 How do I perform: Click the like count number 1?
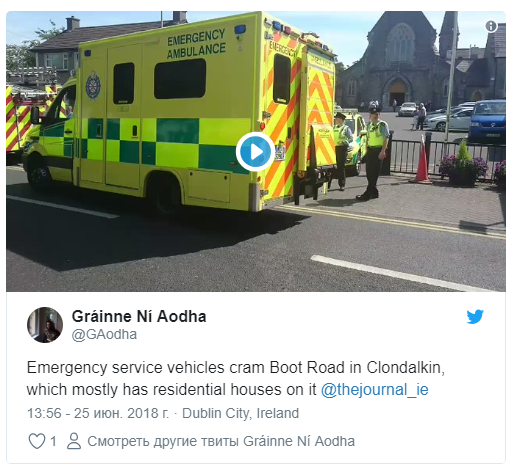click(53, 441)
